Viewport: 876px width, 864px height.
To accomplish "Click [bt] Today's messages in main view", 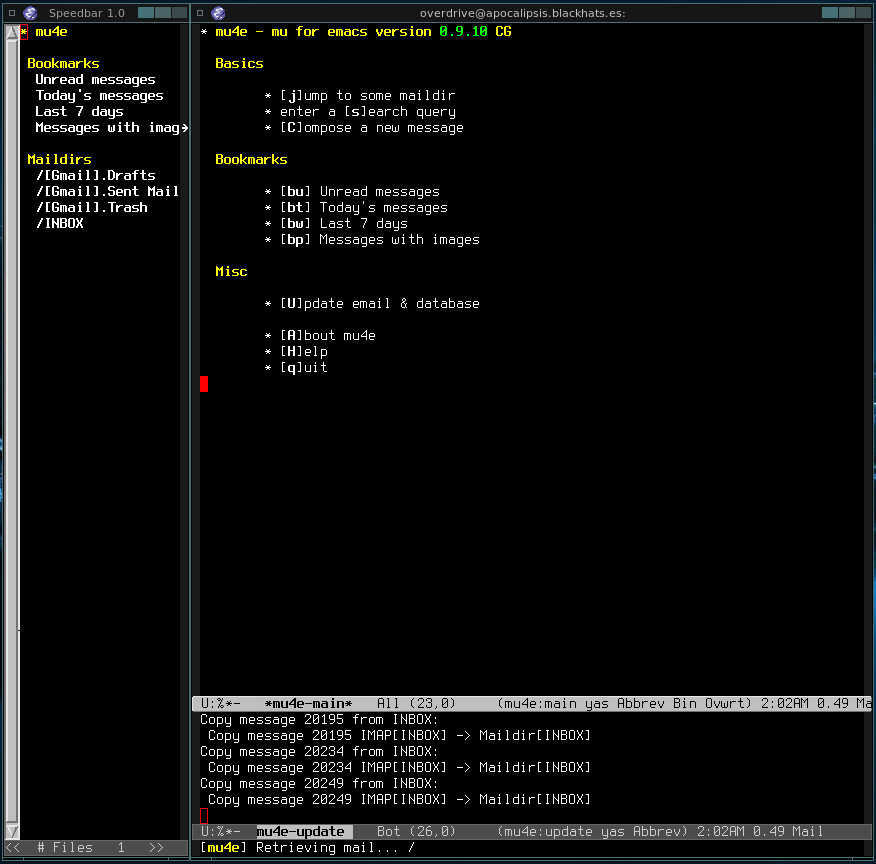I will (x=364, y=208).
